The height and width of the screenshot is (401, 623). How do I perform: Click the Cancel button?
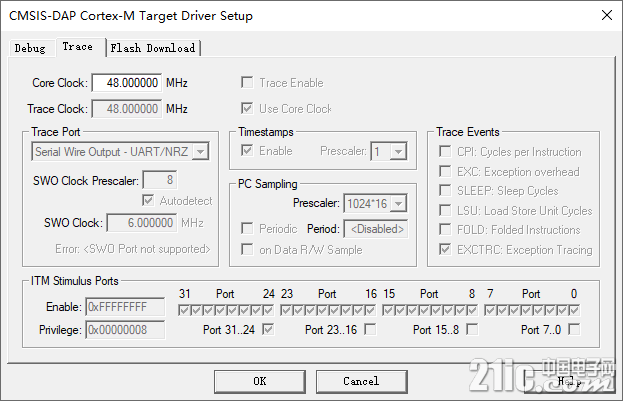point(362,382)
